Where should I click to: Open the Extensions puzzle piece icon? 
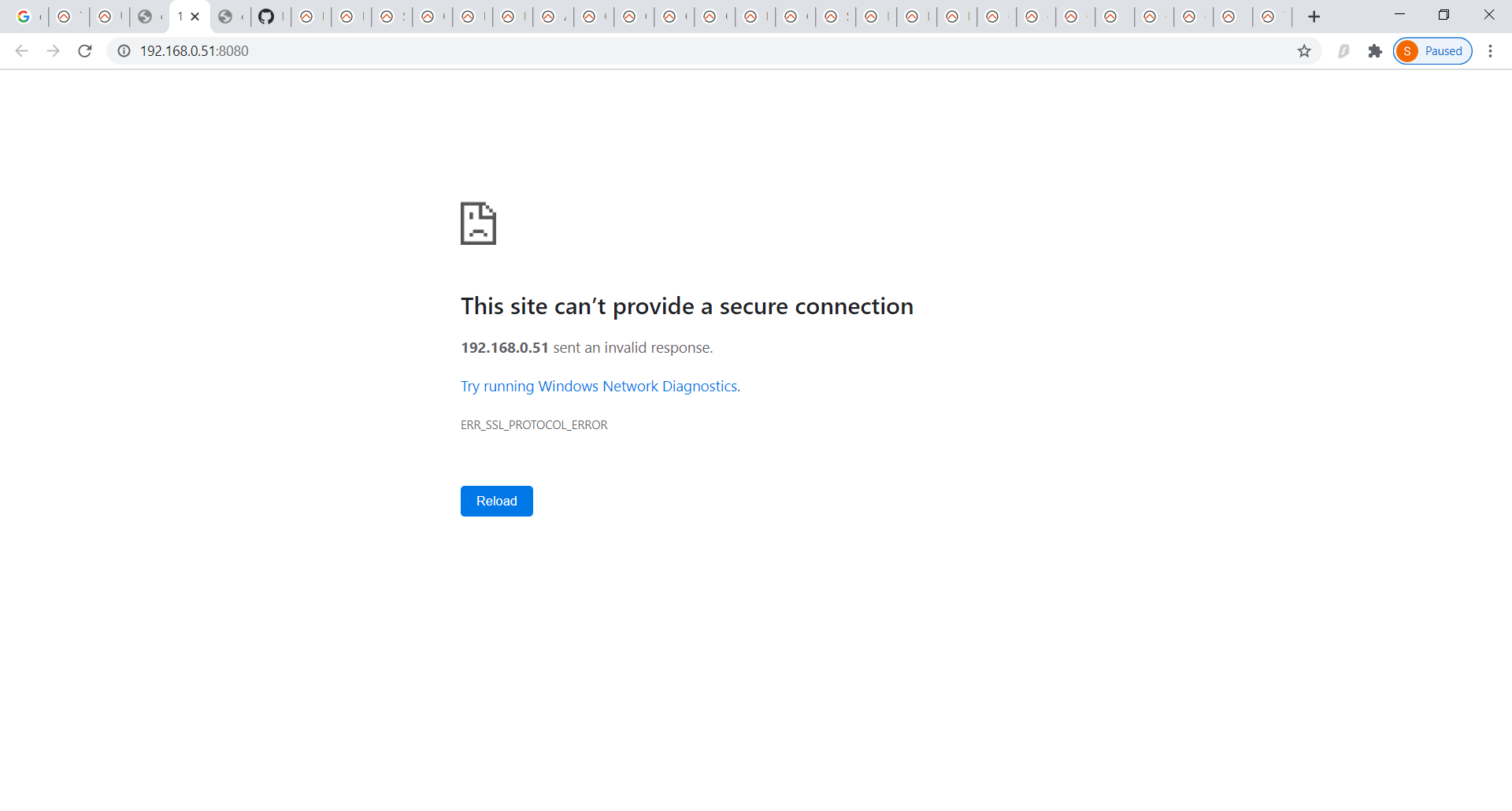point(1375,51)
